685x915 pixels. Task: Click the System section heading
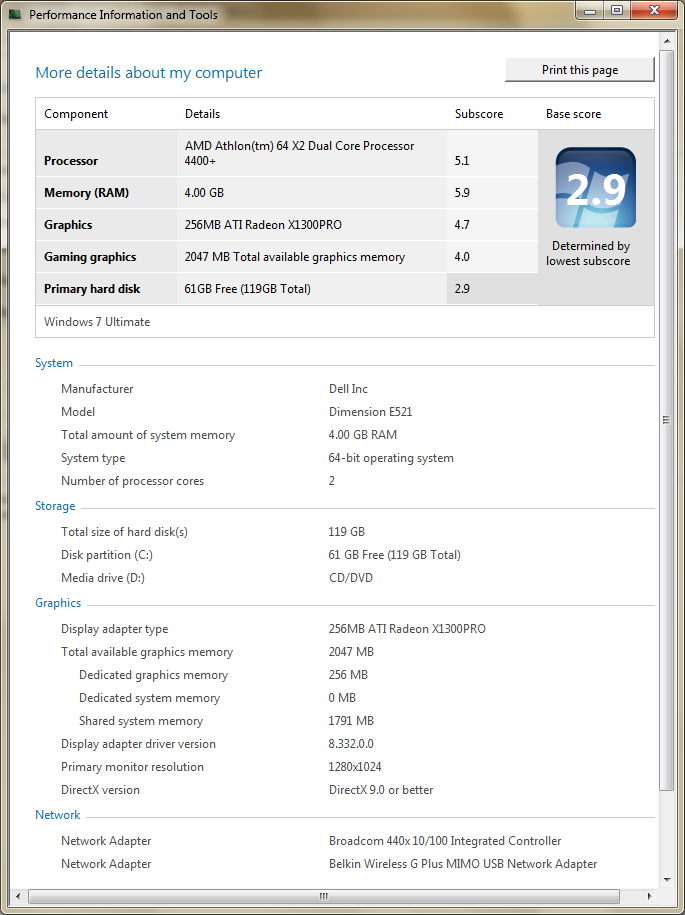54,363
